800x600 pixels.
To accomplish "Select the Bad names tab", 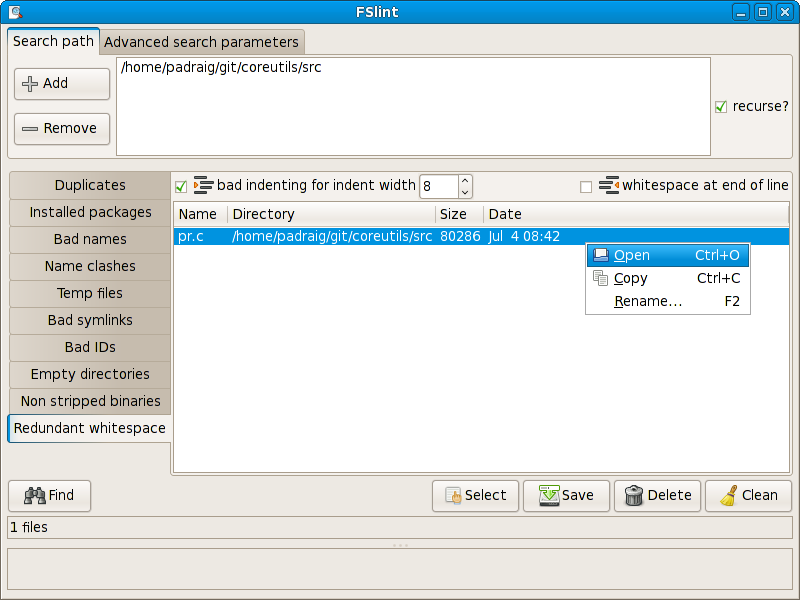I will coord(90,239).
